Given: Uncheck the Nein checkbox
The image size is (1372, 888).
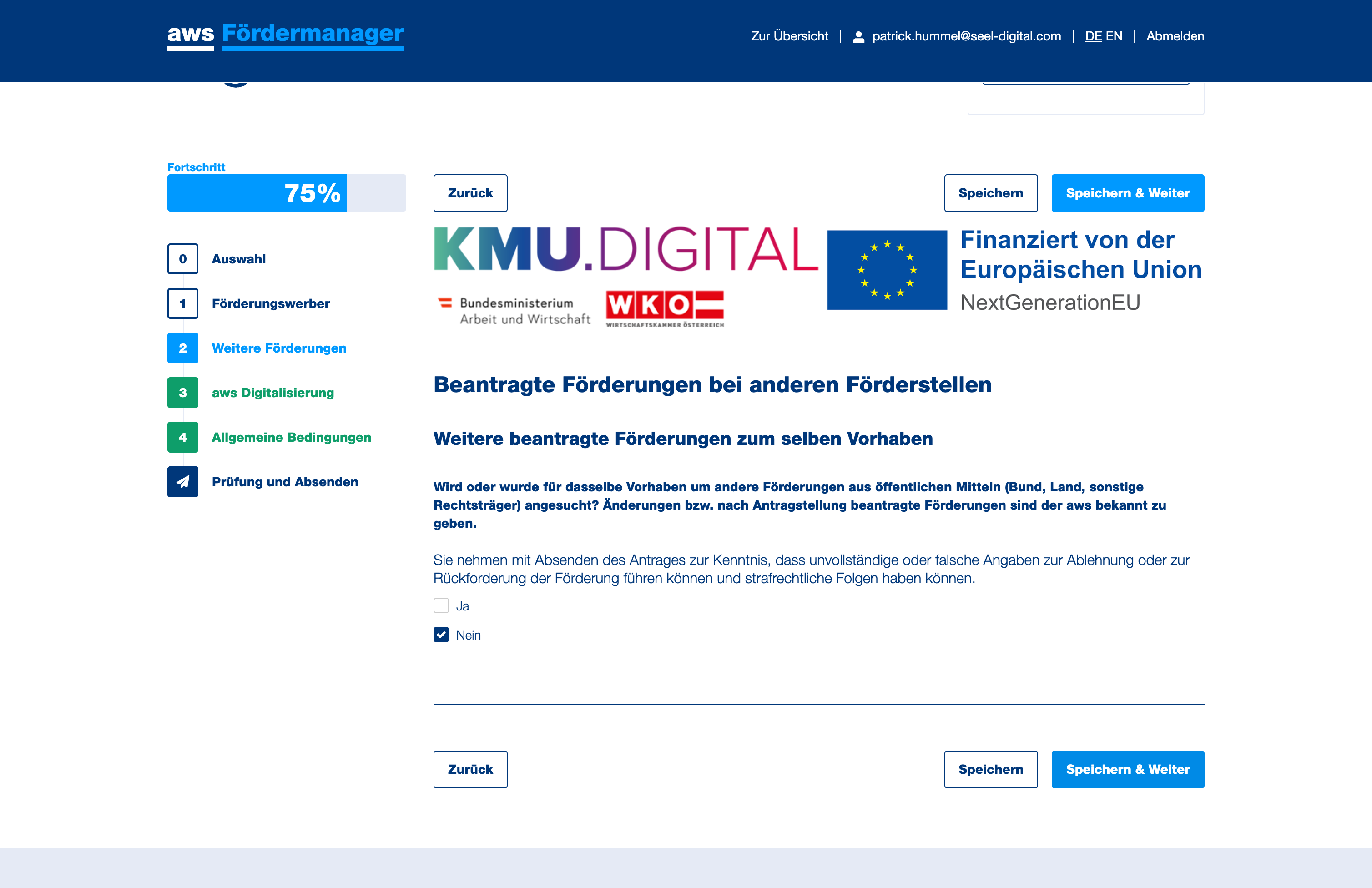Looking at the screenshot, I should coord(441,635).
